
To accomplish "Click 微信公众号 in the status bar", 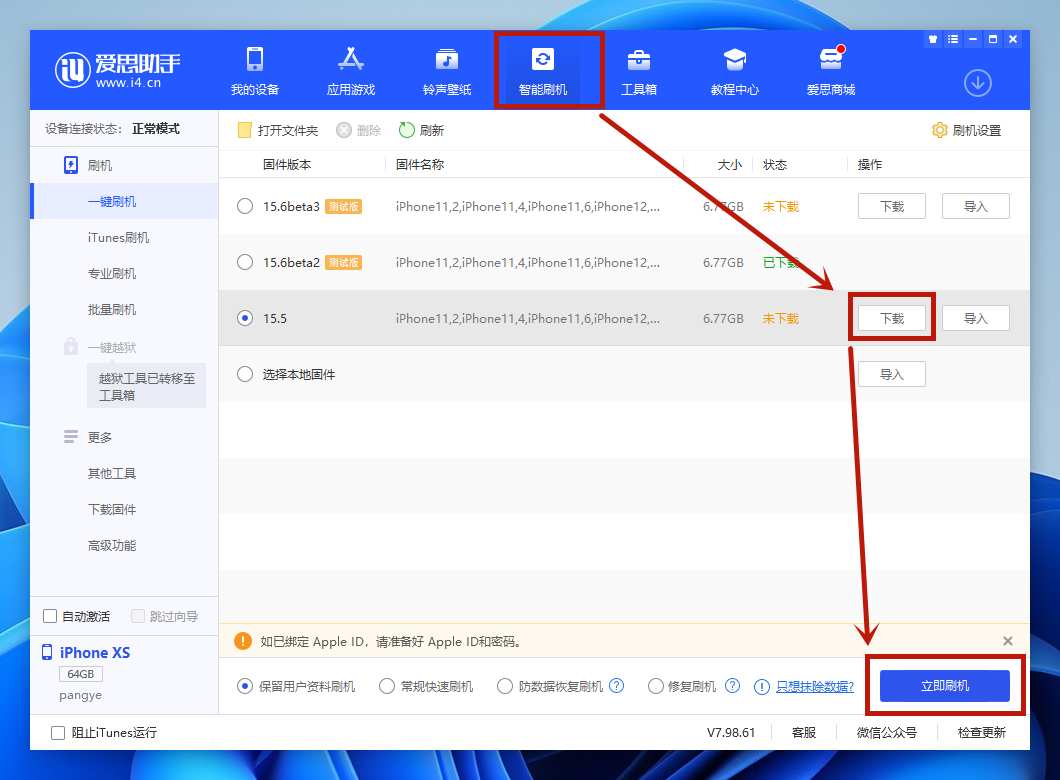I will [x=886, y=732].
